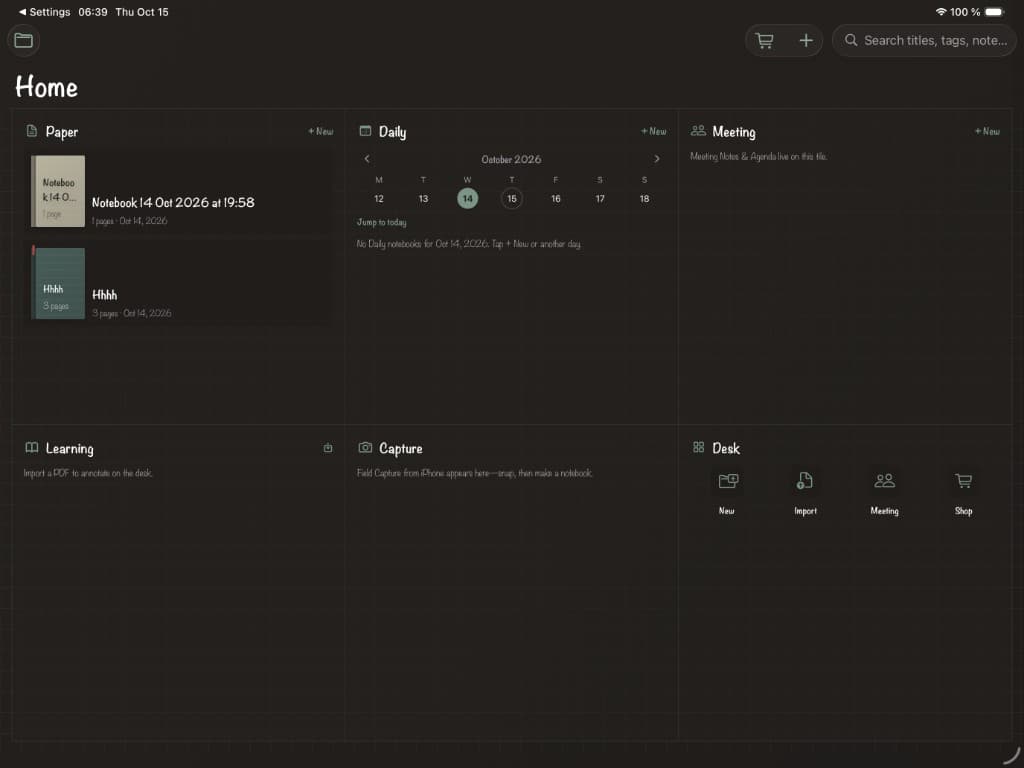Click the Desk grid icon
Image resolution: width=1024 pixels, height=768 pixels.
tap(698, 447)
